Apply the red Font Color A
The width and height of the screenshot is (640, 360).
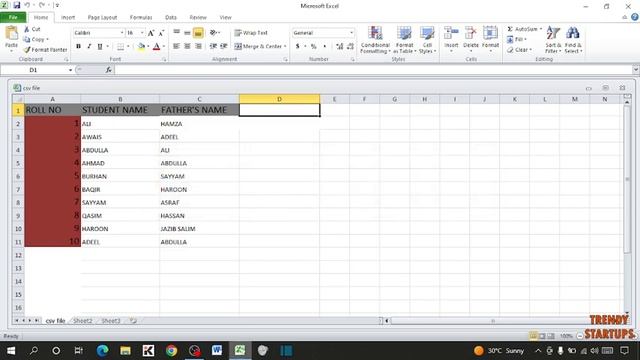[x=156, y=47]
